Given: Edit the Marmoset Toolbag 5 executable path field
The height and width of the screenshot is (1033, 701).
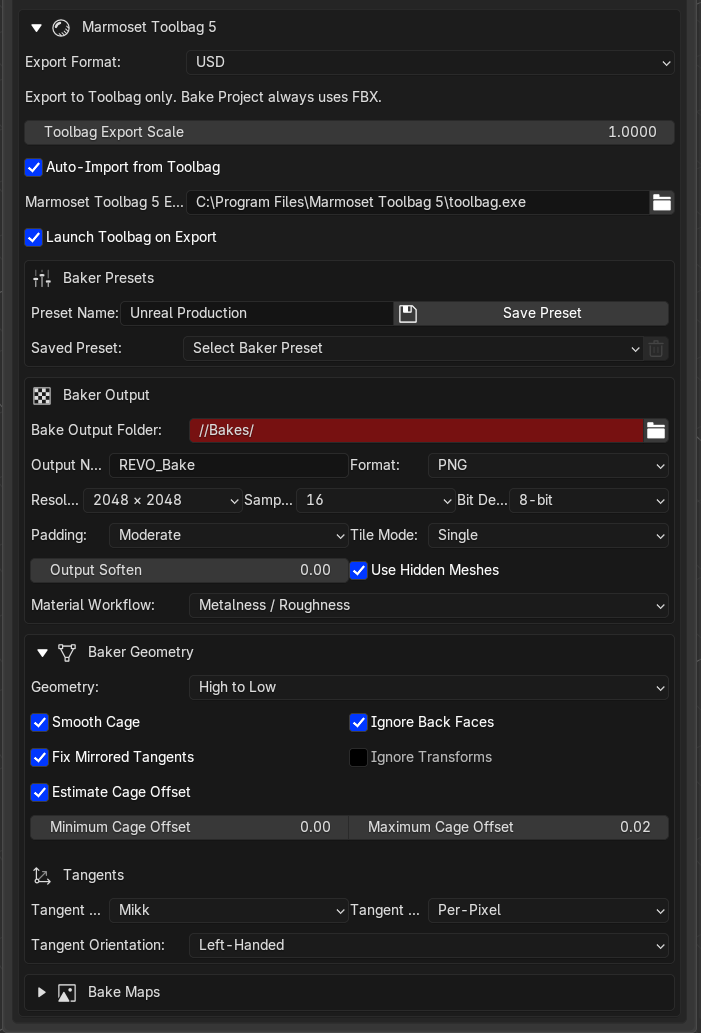Looking at the screenshot, I should 418,202.
